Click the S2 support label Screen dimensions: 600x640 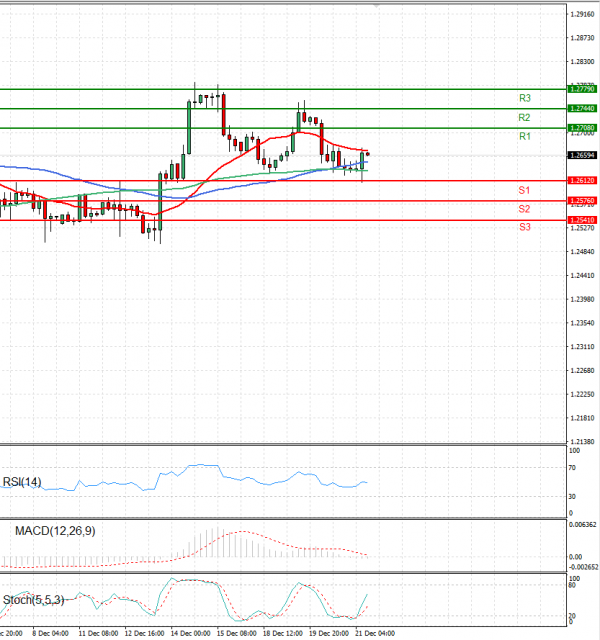pyautogui.click(x=524, y=209)
